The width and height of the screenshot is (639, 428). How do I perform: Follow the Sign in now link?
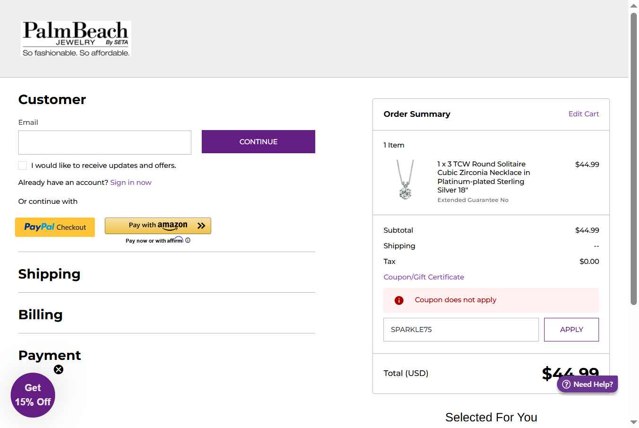coord(131,182)
